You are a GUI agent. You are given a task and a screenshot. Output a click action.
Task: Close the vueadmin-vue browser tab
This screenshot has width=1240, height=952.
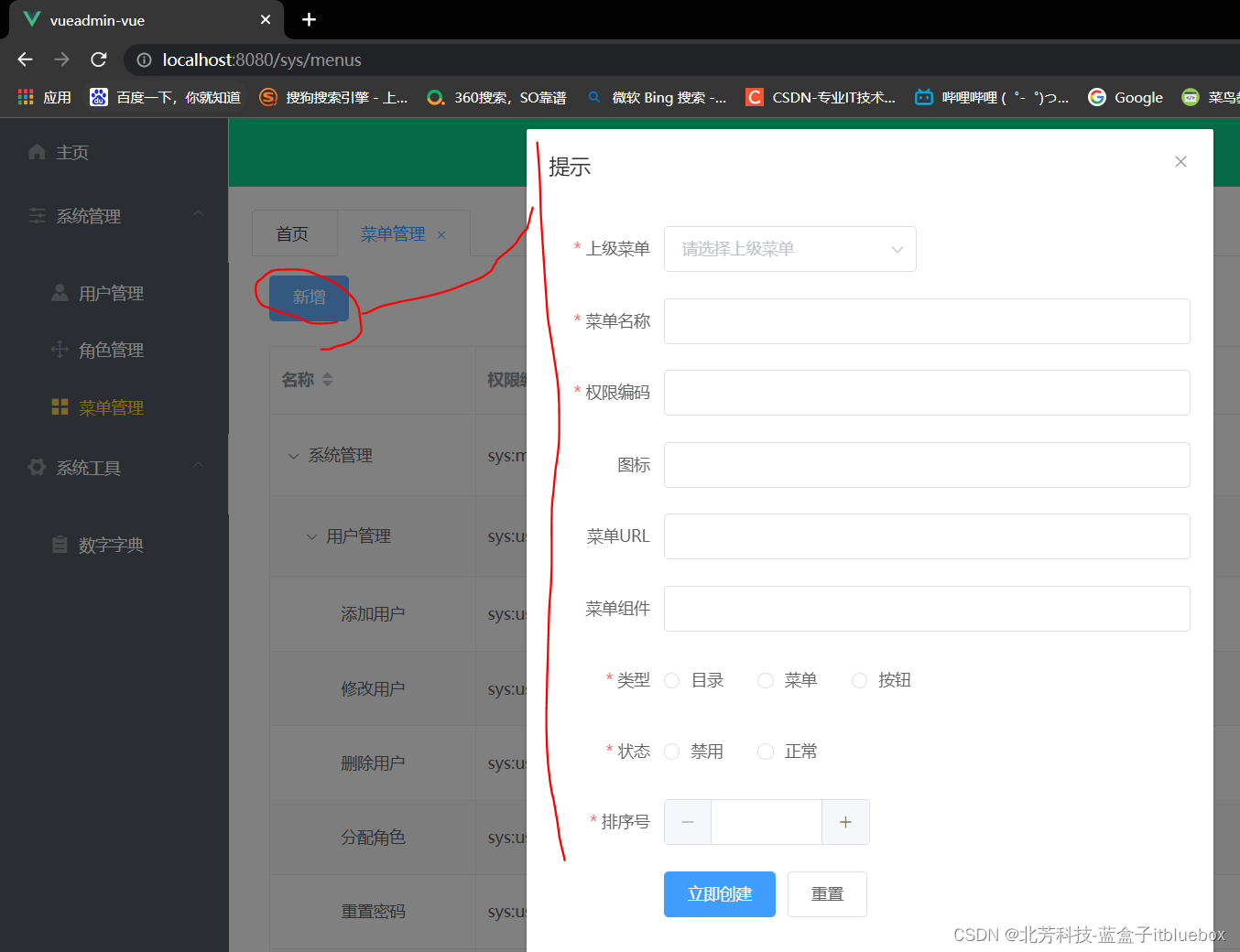click(266, 19)
